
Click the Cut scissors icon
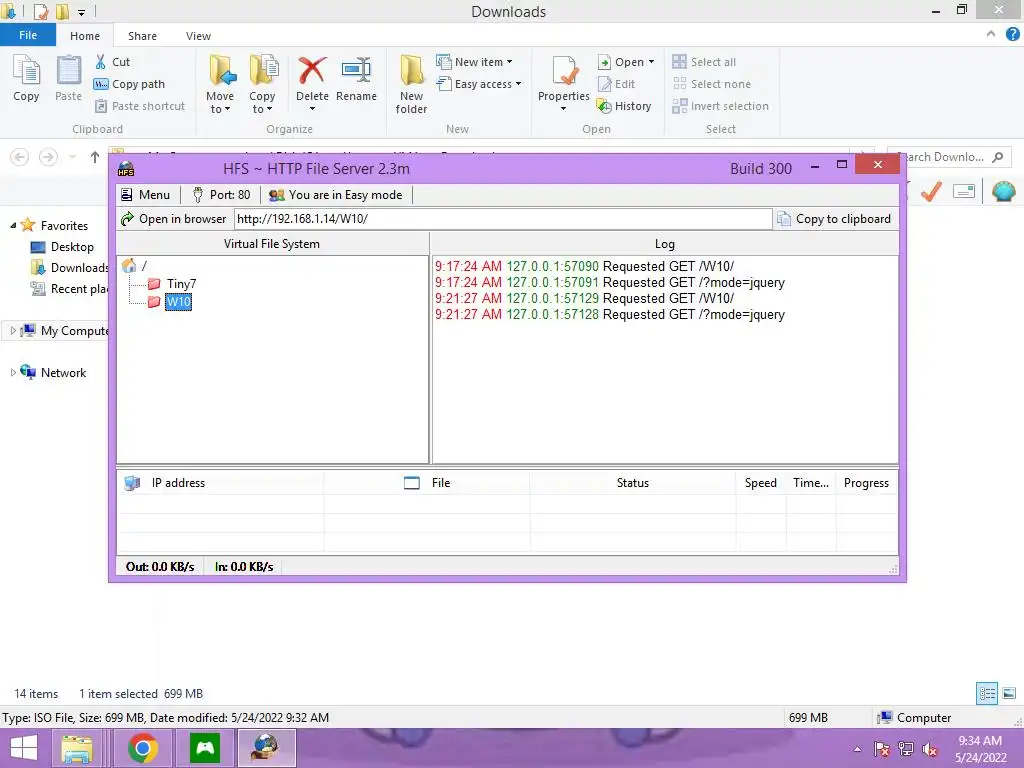(101, 62)
